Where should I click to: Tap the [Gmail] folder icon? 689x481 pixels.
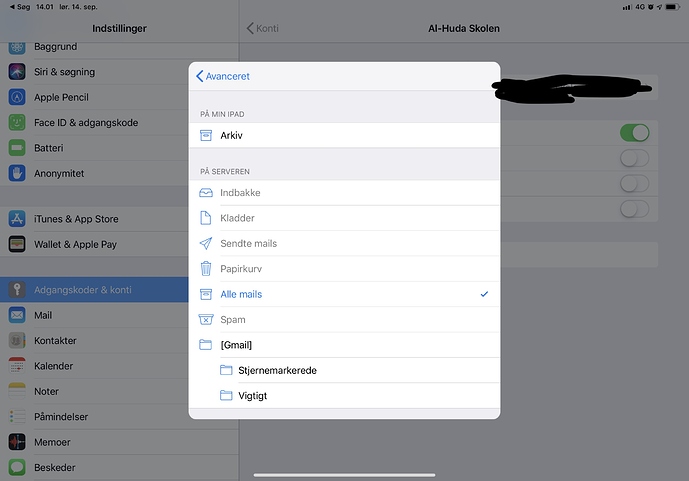pos(206,345)
